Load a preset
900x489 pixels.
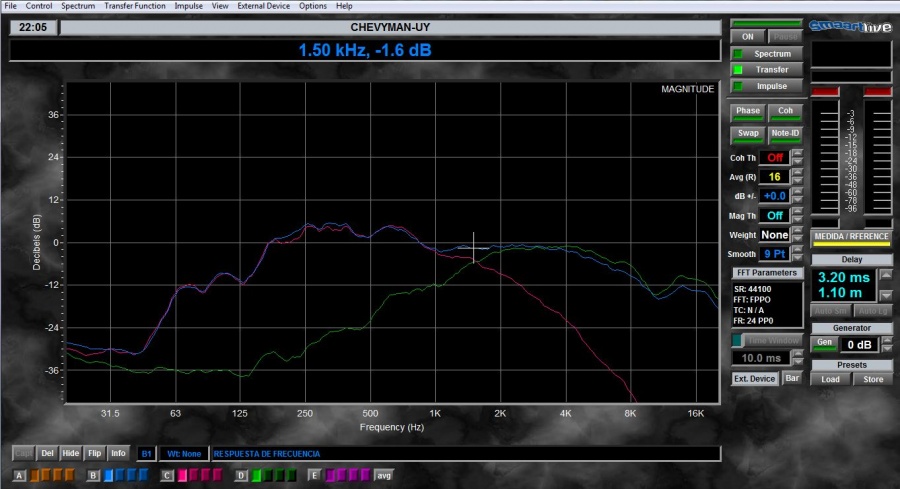(830, 379)
